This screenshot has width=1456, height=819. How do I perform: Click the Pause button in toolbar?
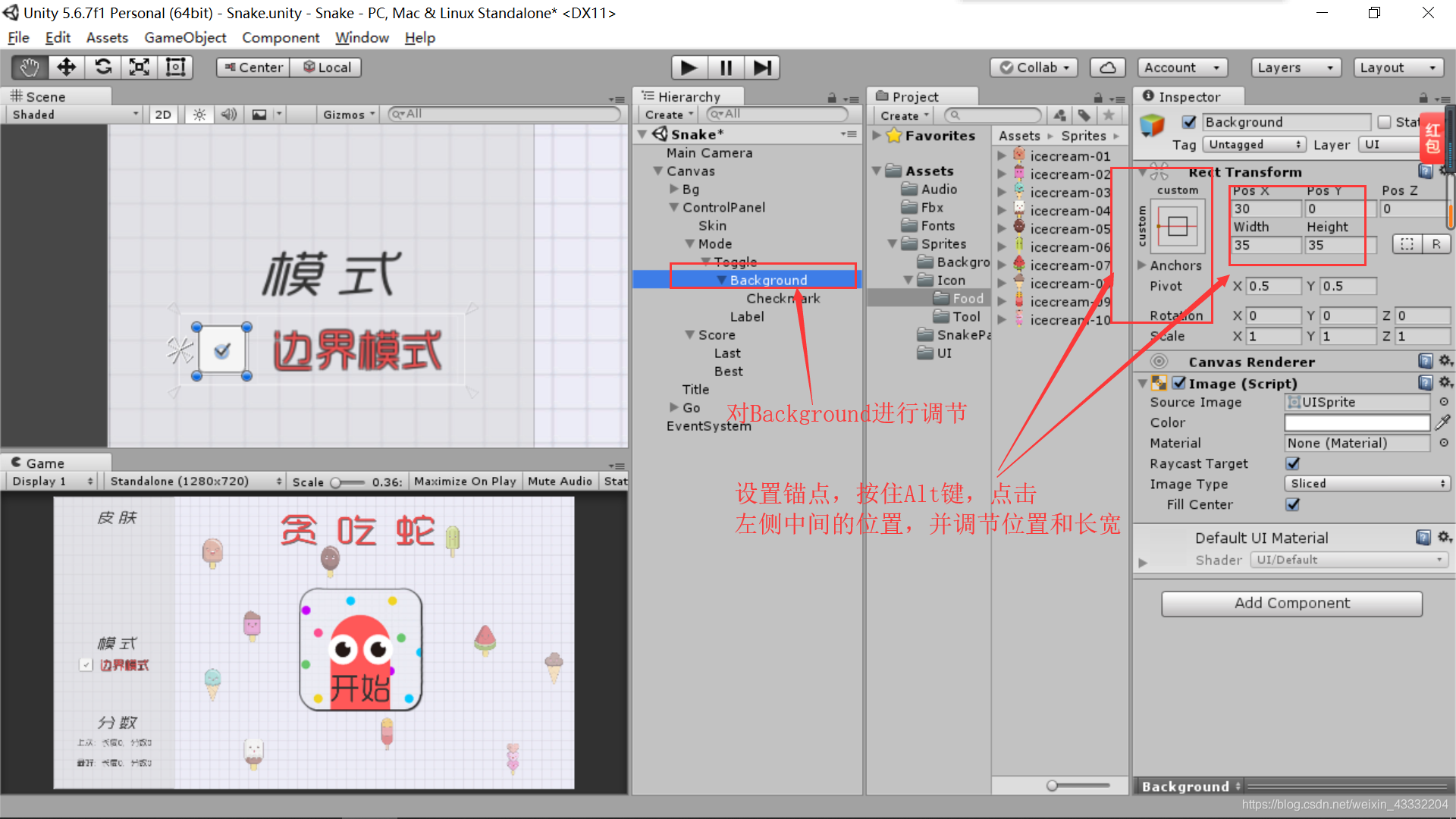pos(727,67)
